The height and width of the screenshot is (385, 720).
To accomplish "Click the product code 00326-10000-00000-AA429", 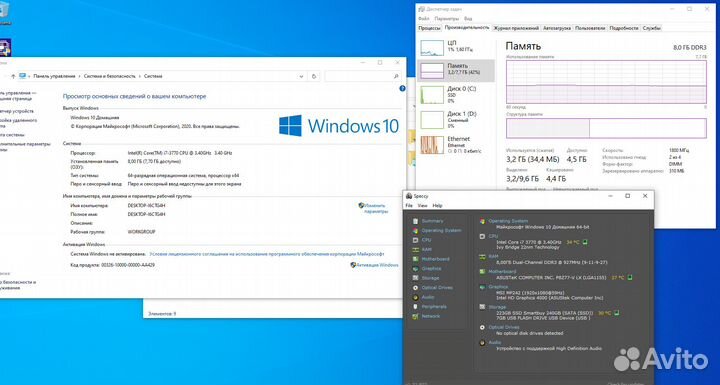I will [128, 265].
